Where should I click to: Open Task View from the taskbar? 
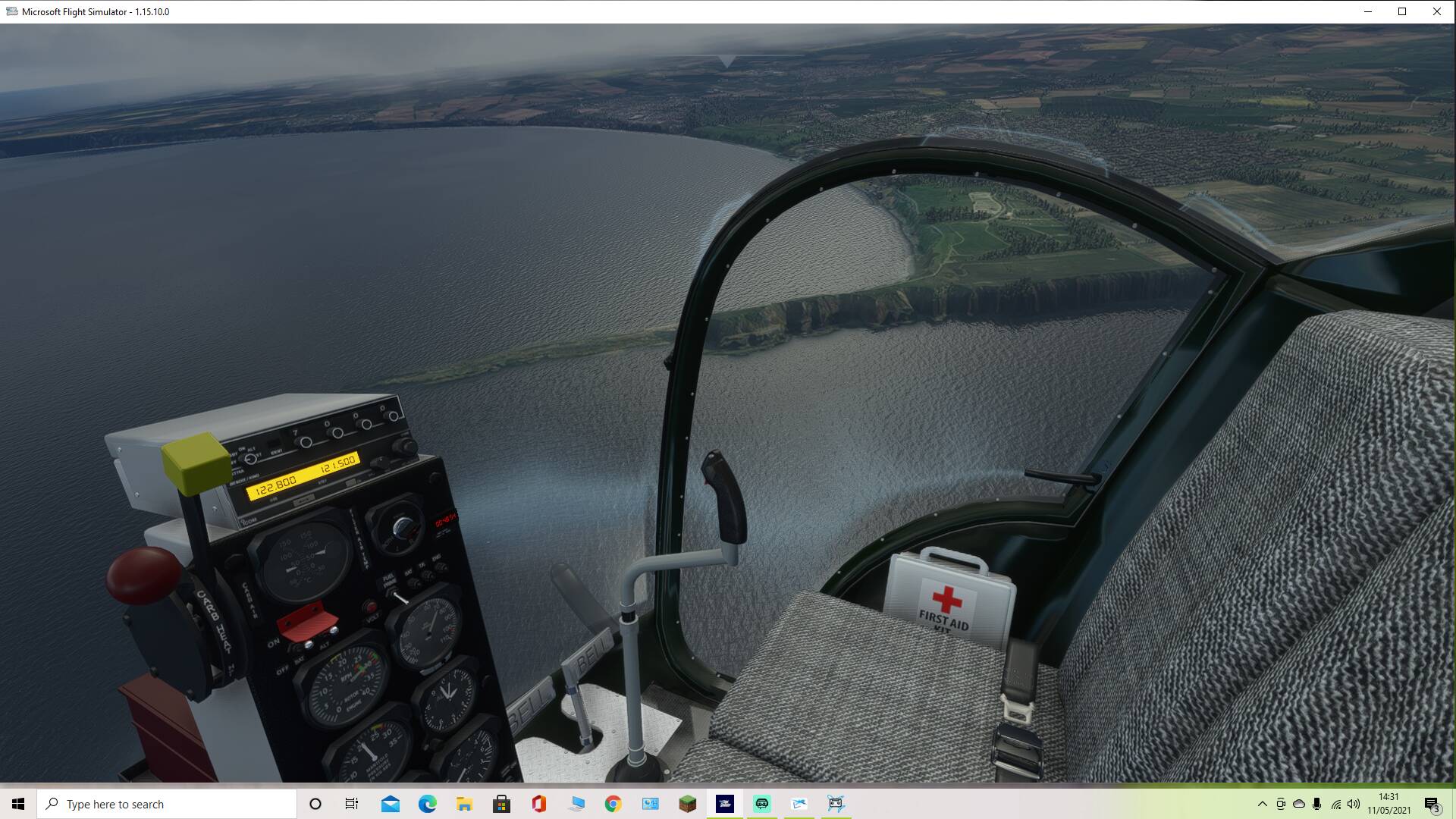(x=352, y=804)
